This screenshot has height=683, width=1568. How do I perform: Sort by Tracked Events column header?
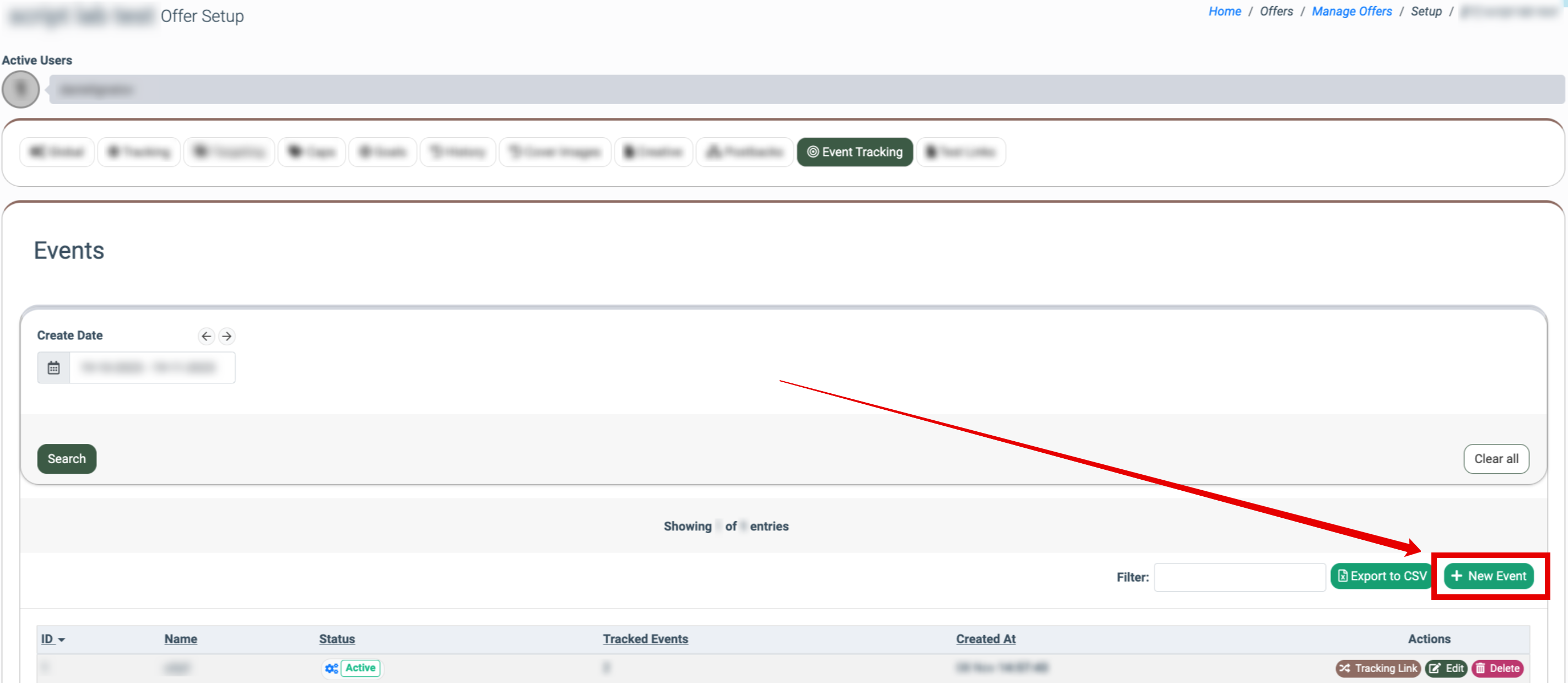click(645, 639)
